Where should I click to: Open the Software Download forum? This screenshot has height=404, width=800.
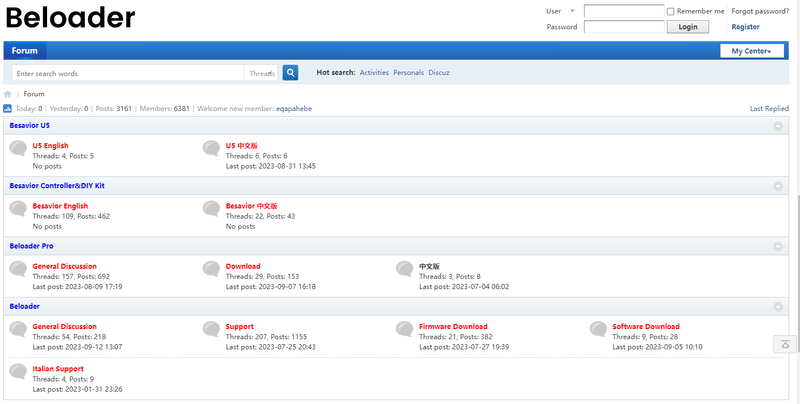pyautogui.click(x=646, y=326)
